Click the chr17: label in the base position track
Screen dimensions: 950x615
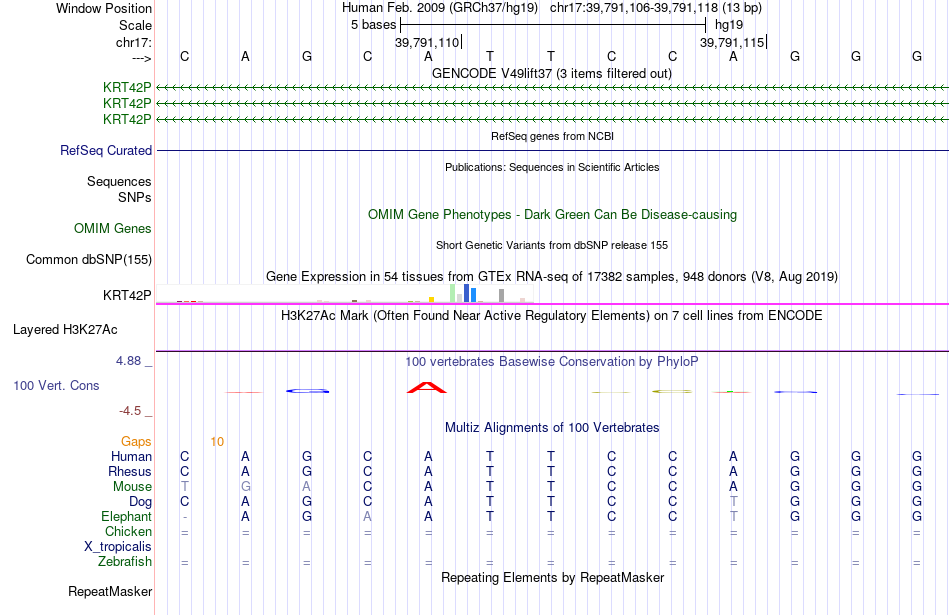134,42
